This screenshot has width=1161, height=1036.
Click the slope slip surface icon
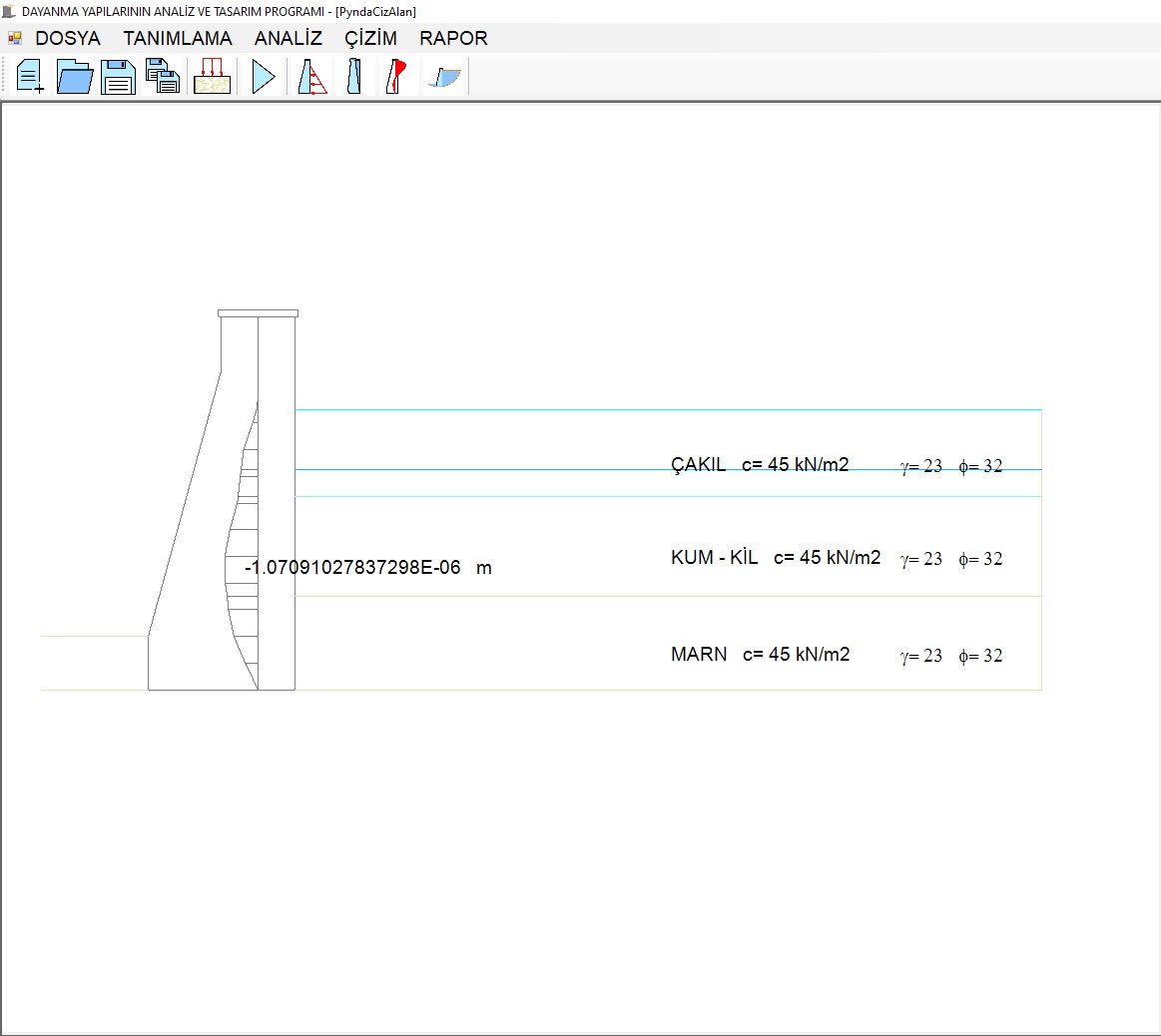(x=445, y=77)
